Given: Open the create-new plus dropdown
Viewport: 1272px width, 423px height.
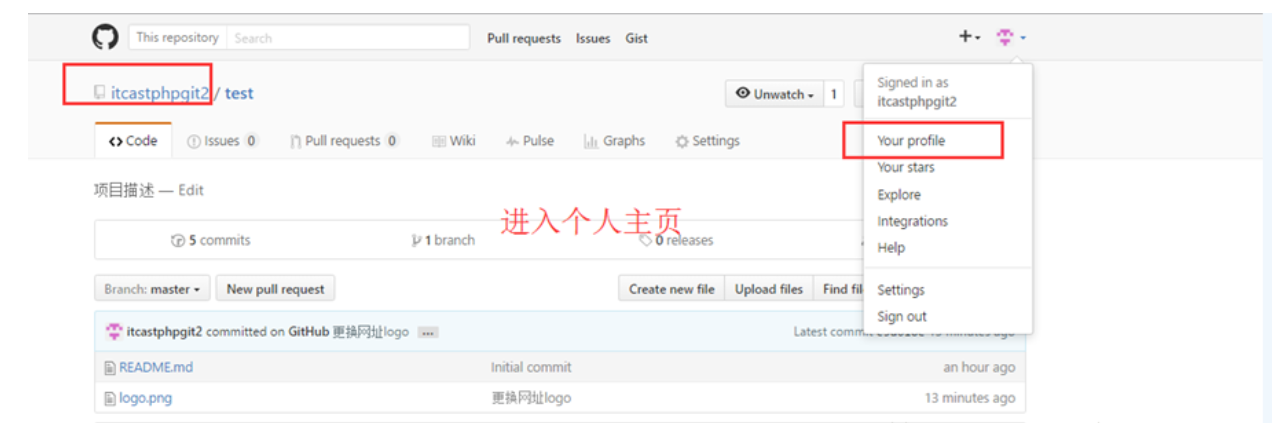Looking at the screenshot, I should click(x=969, y=37).
